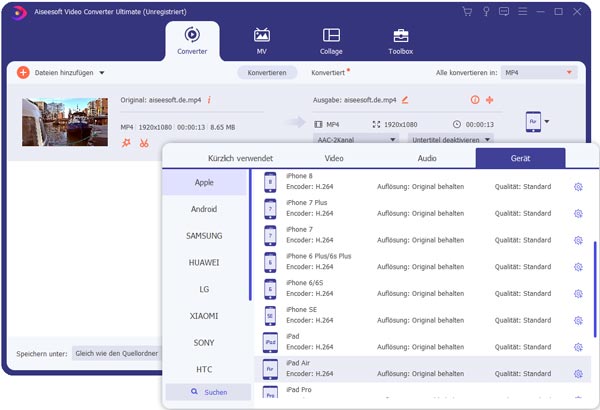
Task: Switch to the MV tab
Action: click(262, 41)
